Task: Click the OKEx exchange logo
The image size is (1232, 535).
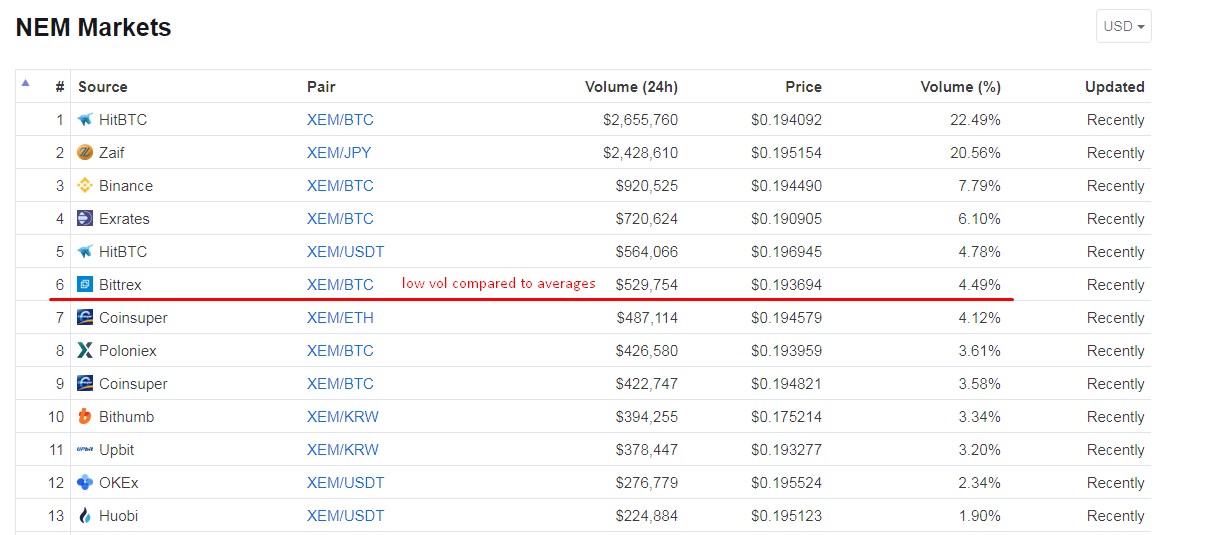Action: 85,483
